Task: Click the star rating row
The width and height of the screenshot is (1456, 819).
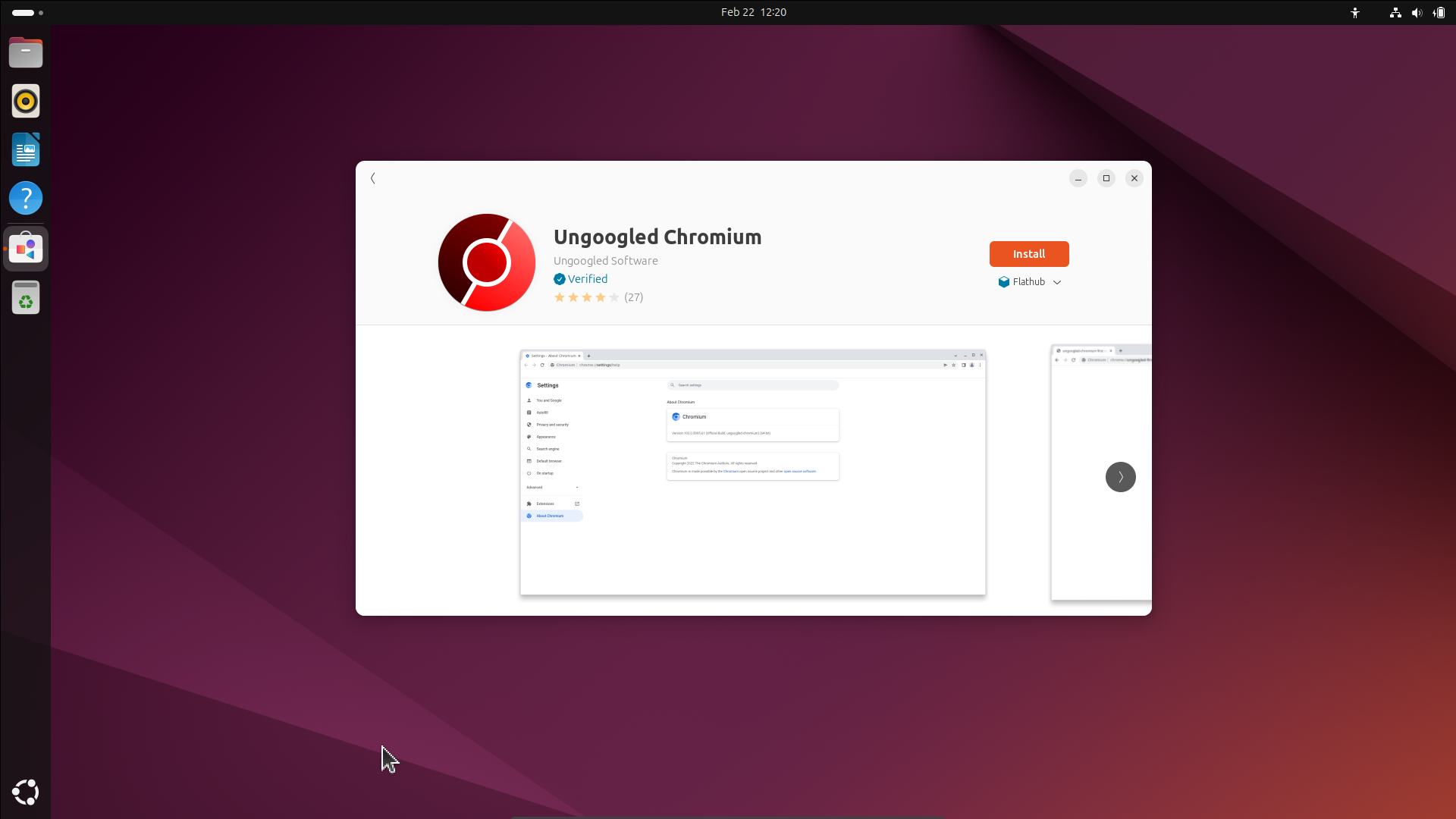Action: tap(587, 297)
